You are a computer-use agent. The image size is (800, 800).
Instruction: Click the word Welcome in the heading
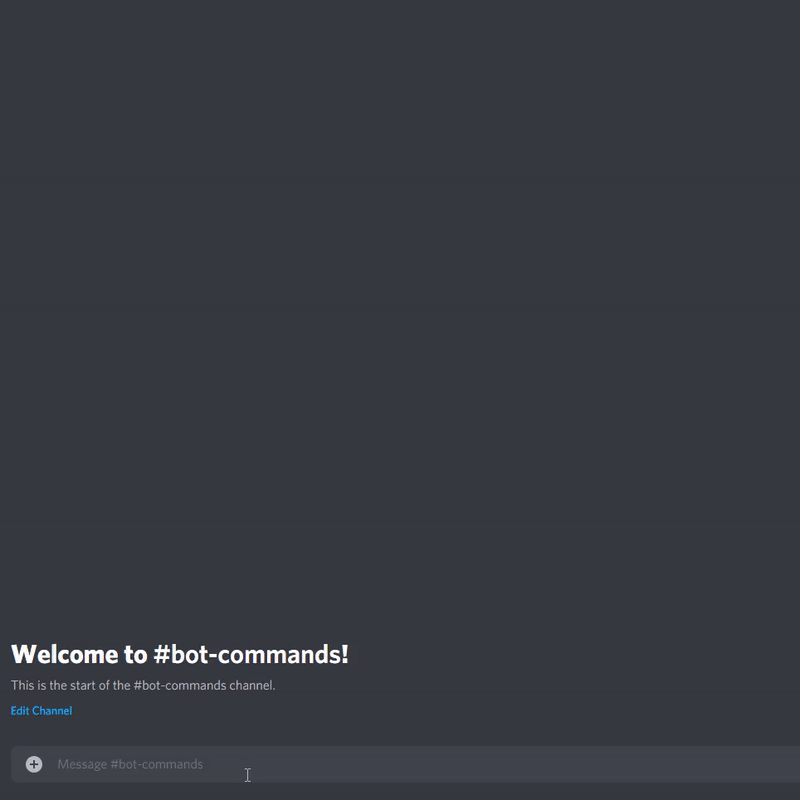tap(64, 654)
